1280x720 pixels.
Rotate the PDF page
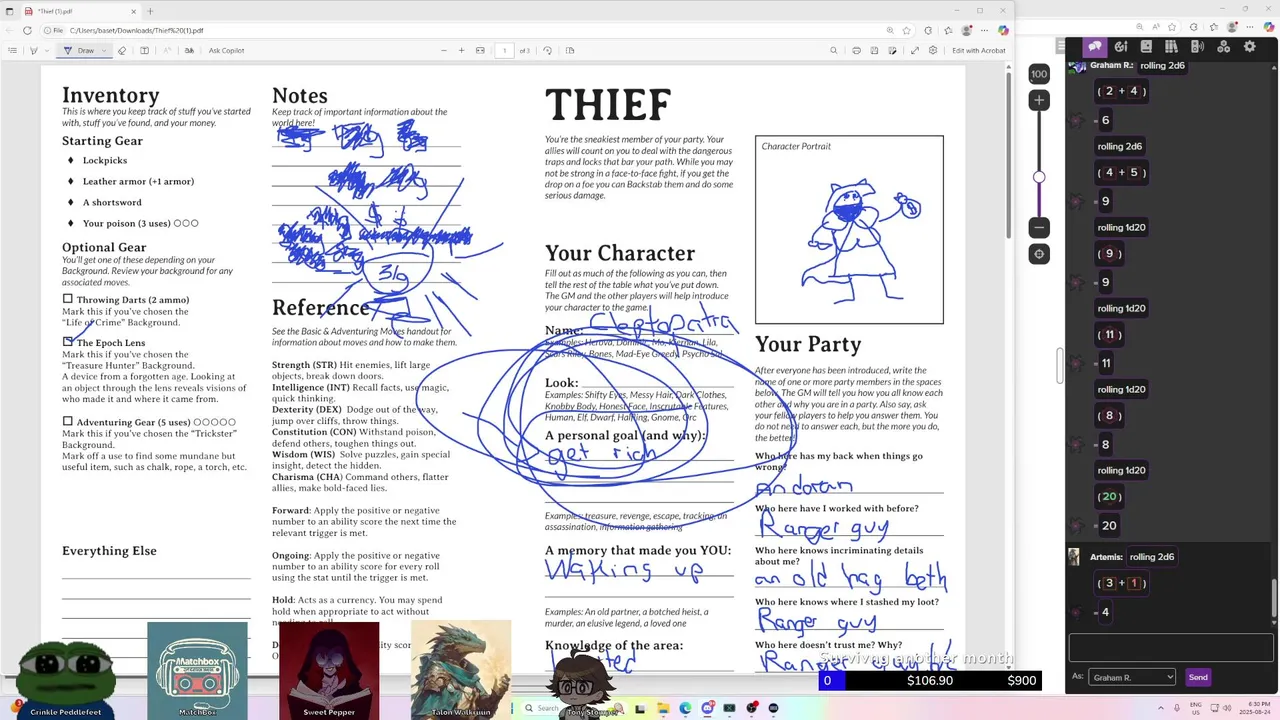547,50
